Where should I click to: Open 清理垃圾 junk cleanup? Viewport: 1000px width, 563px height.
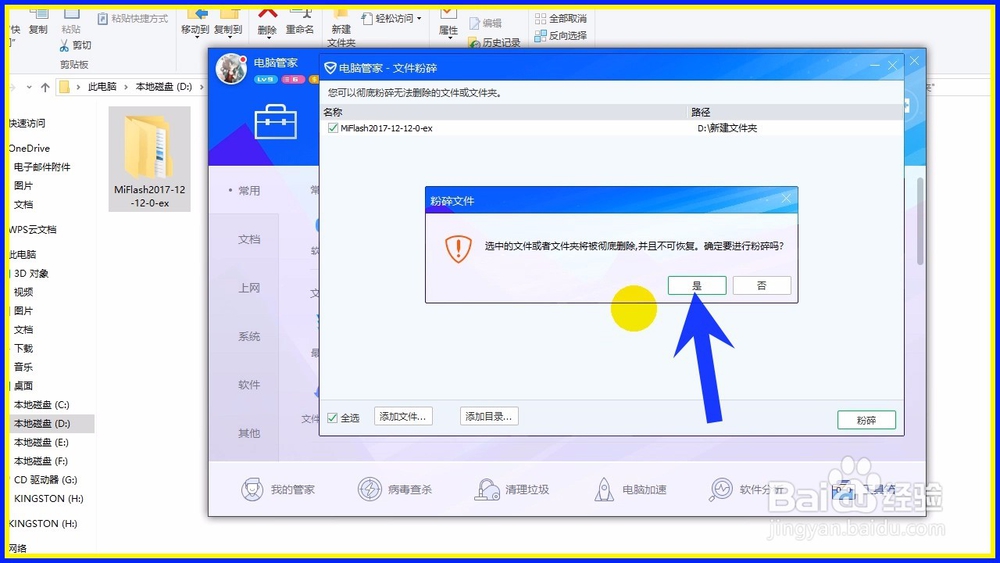click(512, 490)
